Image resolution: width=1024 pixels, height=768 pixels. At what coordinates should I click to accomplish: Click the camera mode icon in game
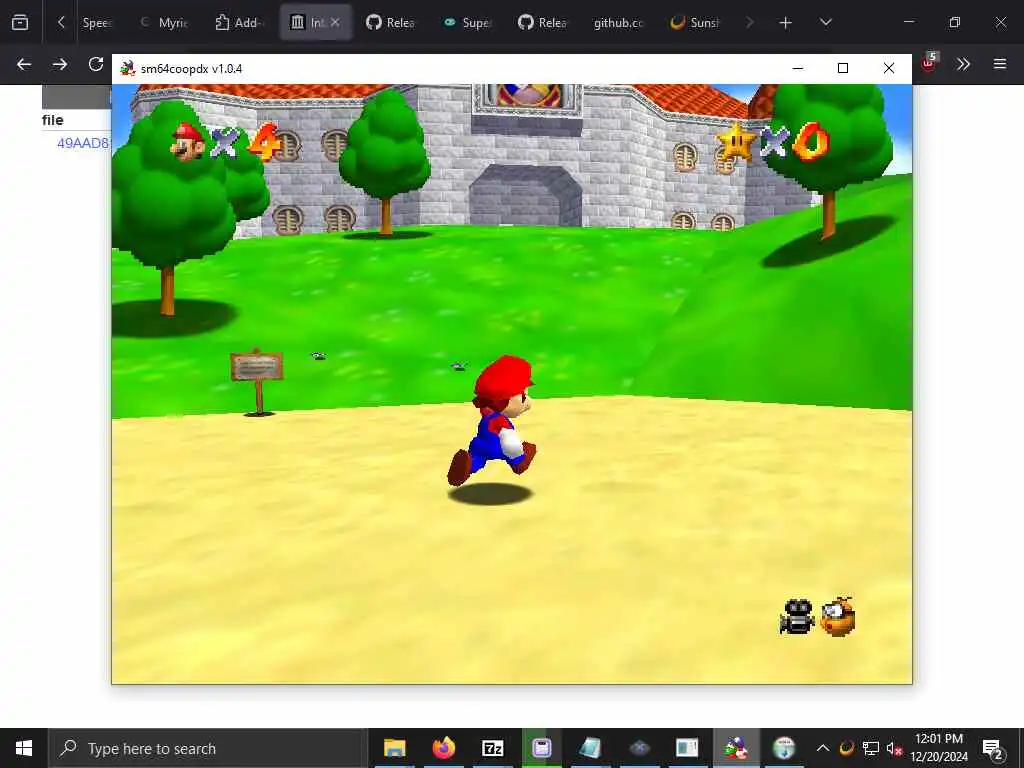797,616
